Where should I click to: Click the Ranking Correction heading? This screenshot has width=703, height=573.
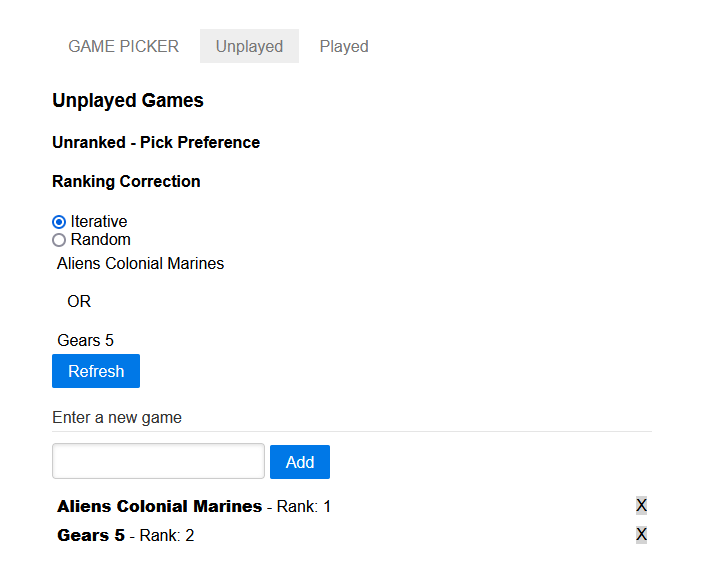click(126, 182)
